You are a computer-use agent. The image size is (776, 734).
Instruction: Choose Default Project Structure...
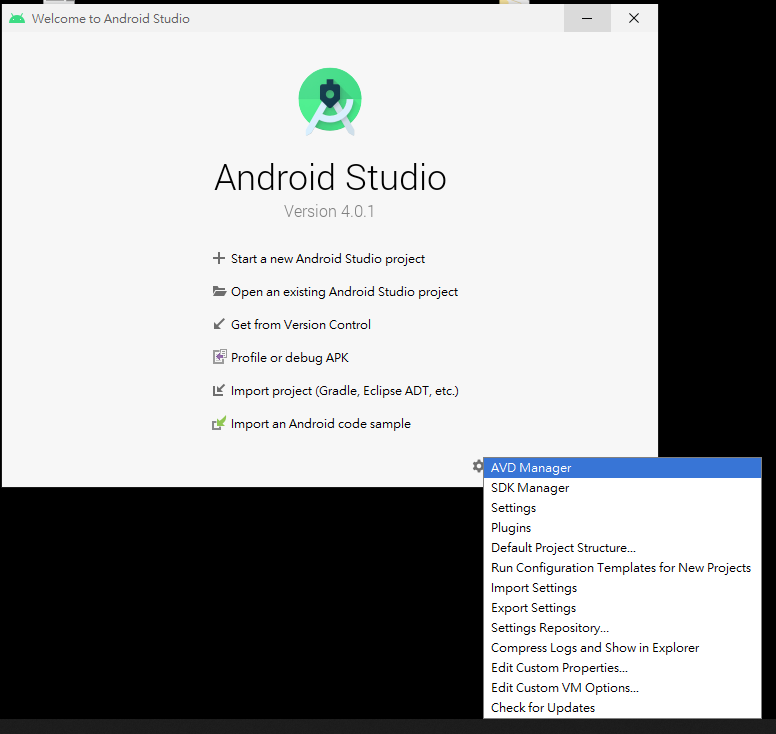click(622, 548)
